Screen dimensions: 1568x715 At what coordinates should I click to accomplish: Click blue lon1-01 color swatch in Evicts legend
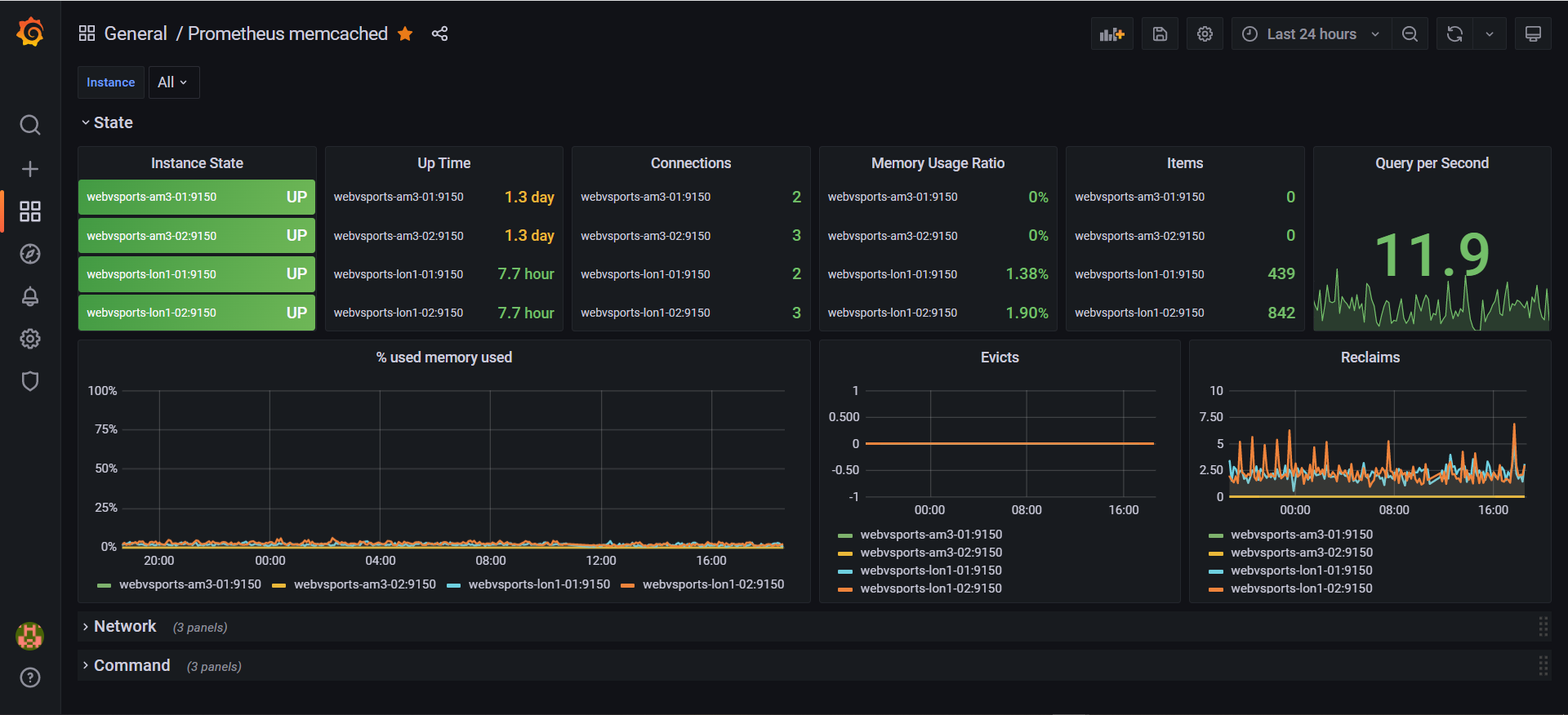coord(845,571)
